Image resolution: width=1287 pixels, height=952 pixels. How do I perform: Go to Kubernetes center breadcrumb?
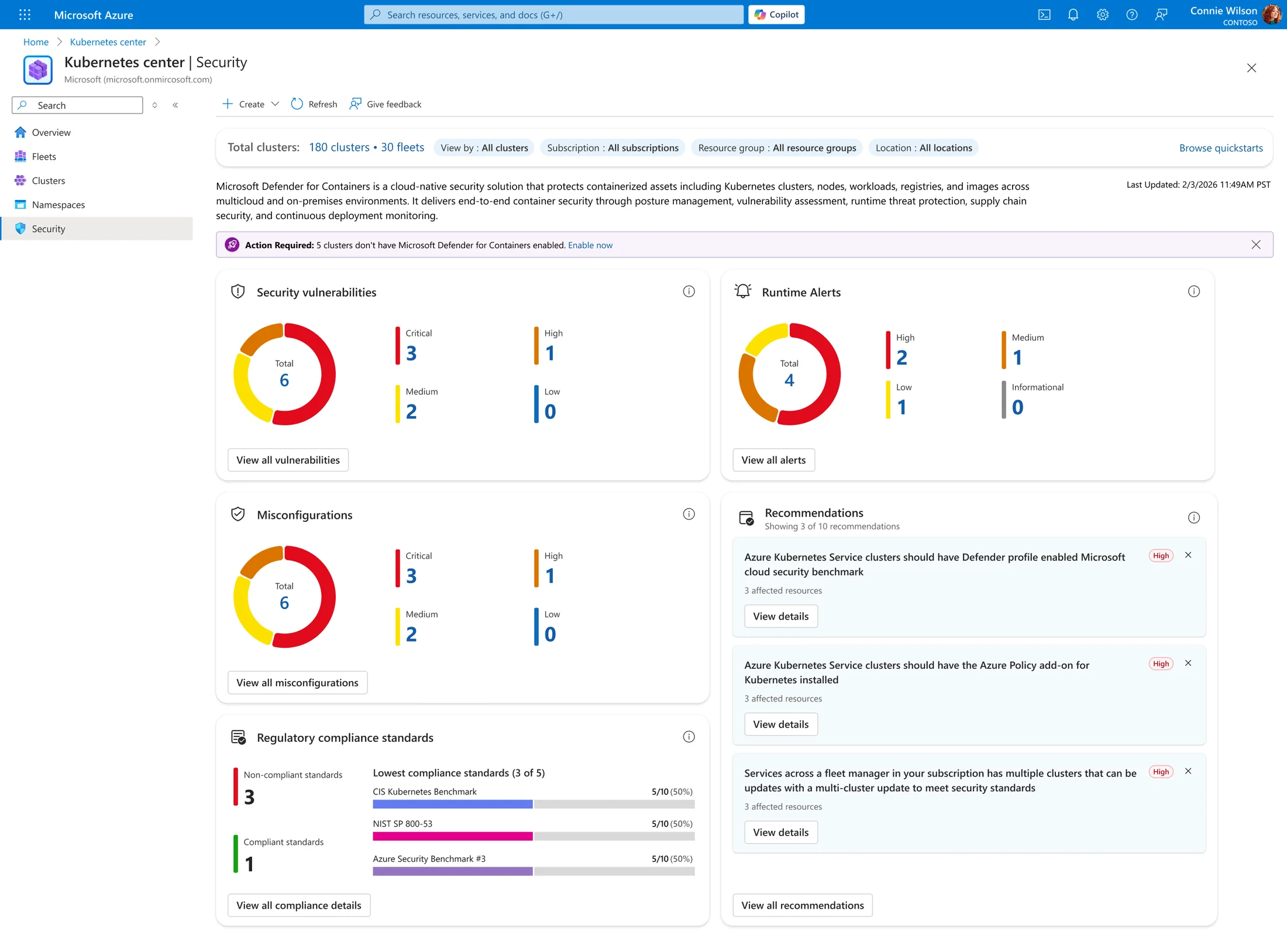tap(108, 42)
